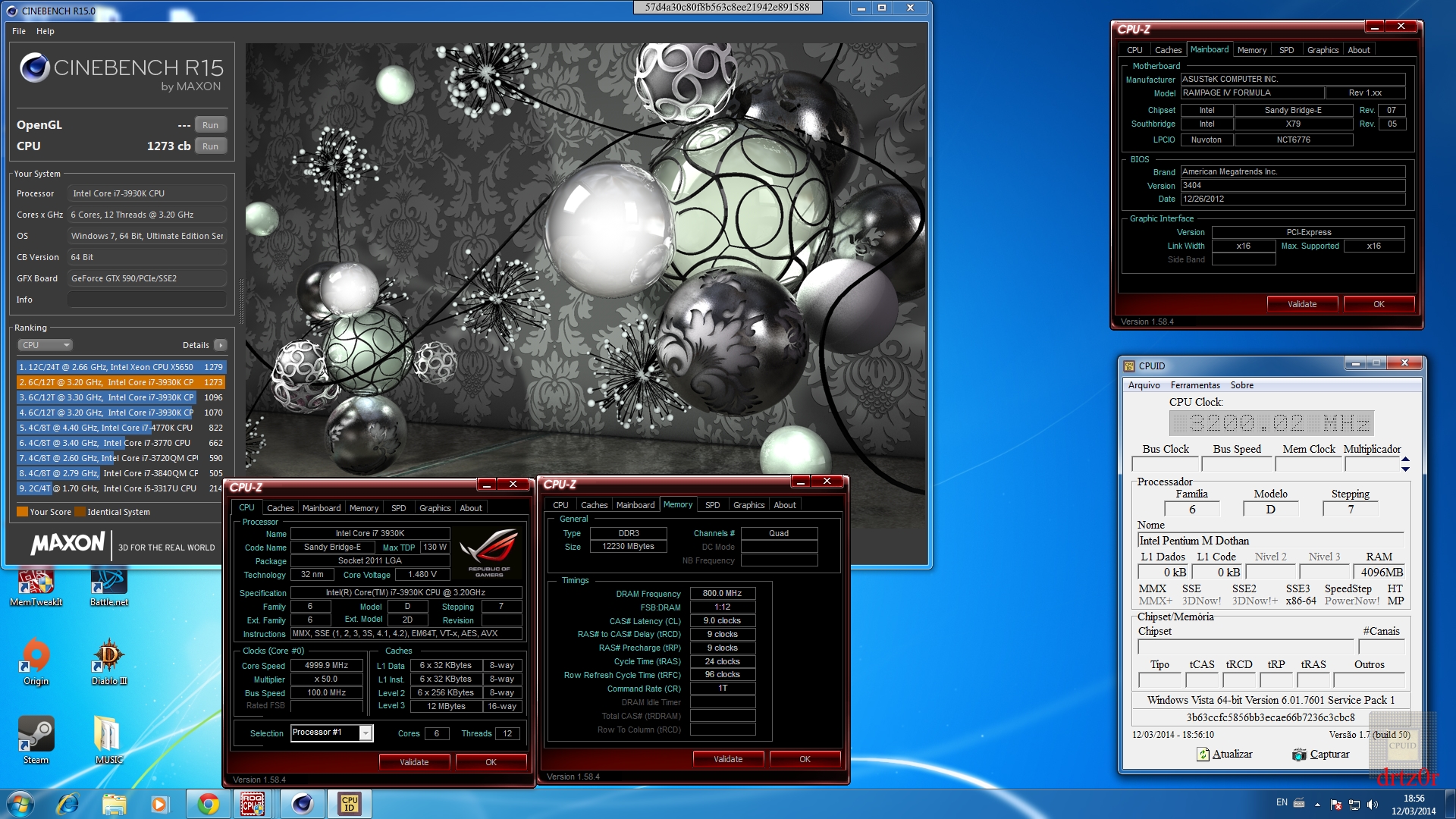Open Ferramentas menu in CPUID window
This screenshot has height=819, width=1456.
pos(1195,385)
